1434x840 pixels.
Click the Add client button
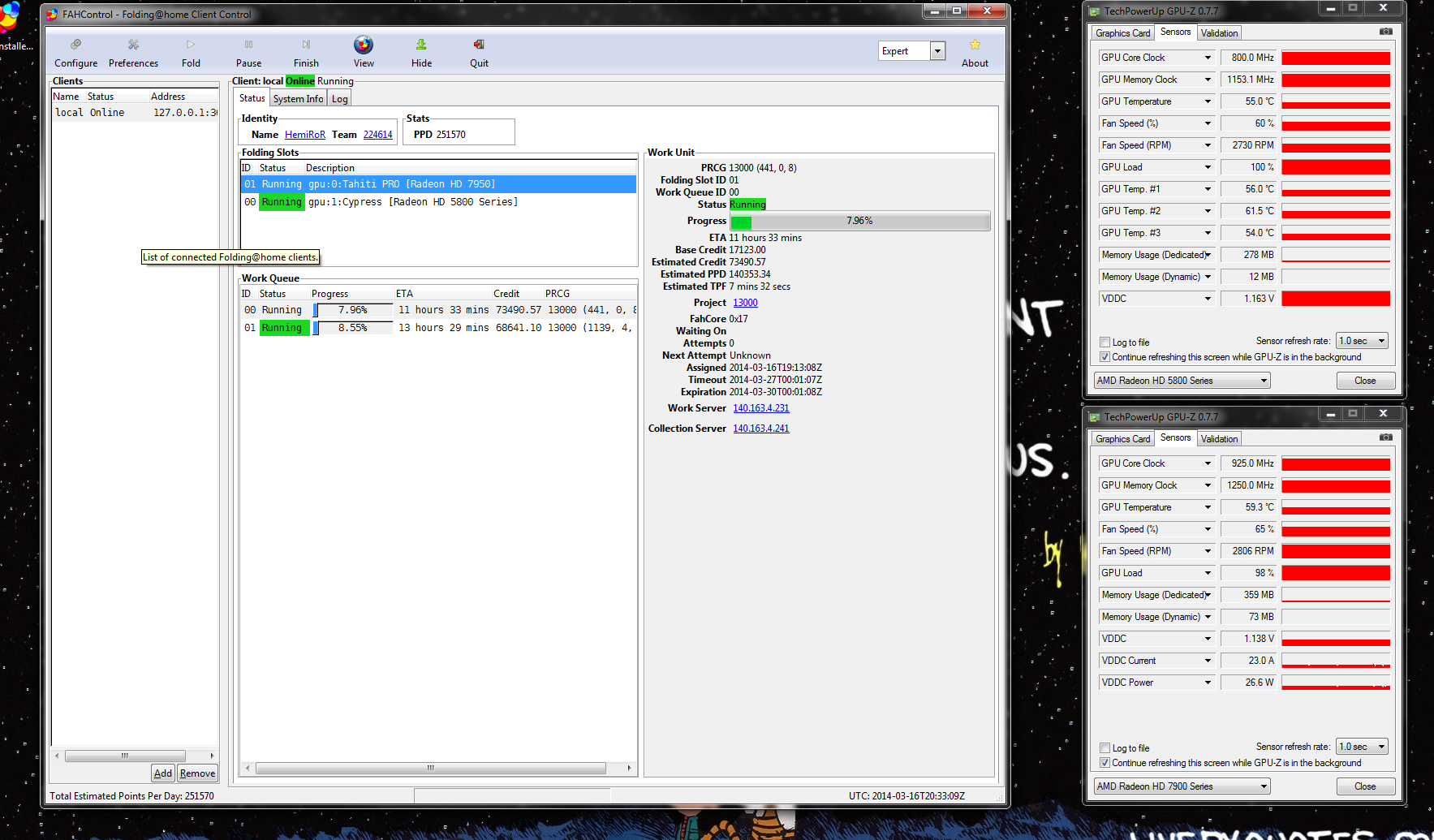pyautogui.click(x=163, y=773)
